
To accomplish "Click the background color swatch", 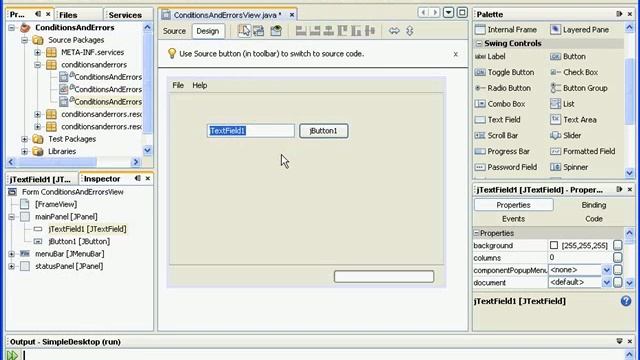I will [x=554, y=245].
